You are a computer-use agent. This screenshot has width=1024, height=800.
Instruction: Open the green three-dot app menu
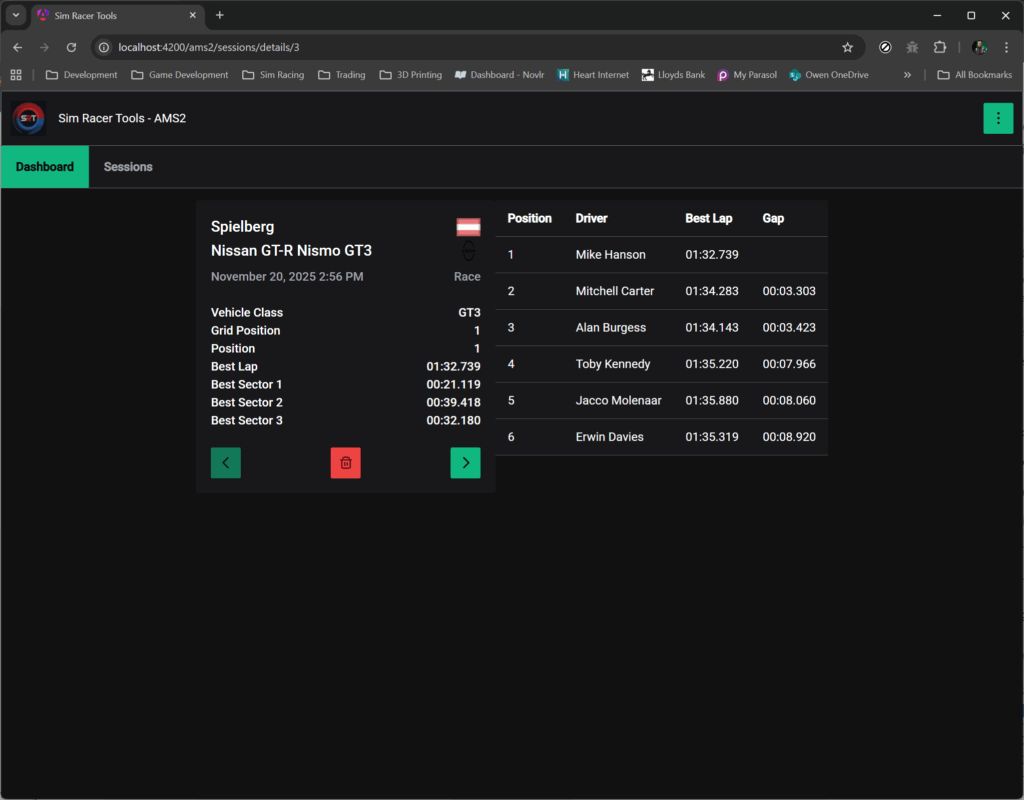[997, 118]
